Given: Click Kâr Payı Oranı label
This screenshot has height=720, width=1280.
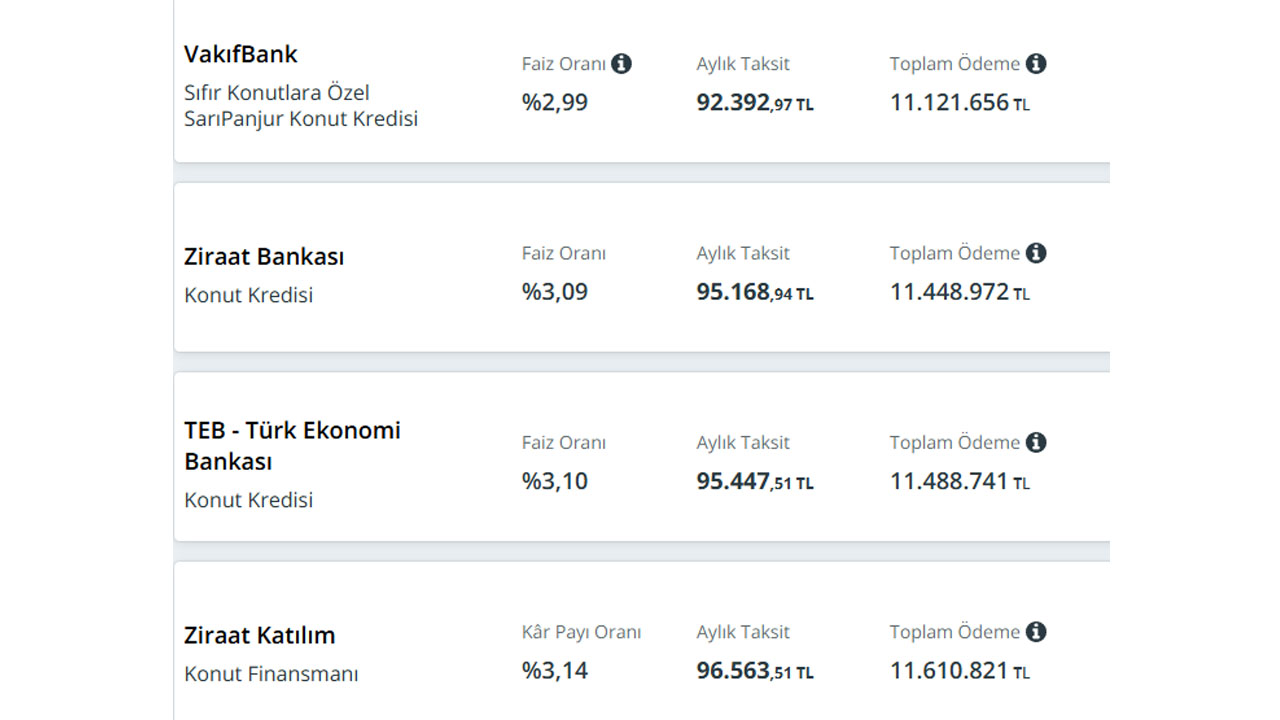Looking at the screenshot, I should click(581, 632).
